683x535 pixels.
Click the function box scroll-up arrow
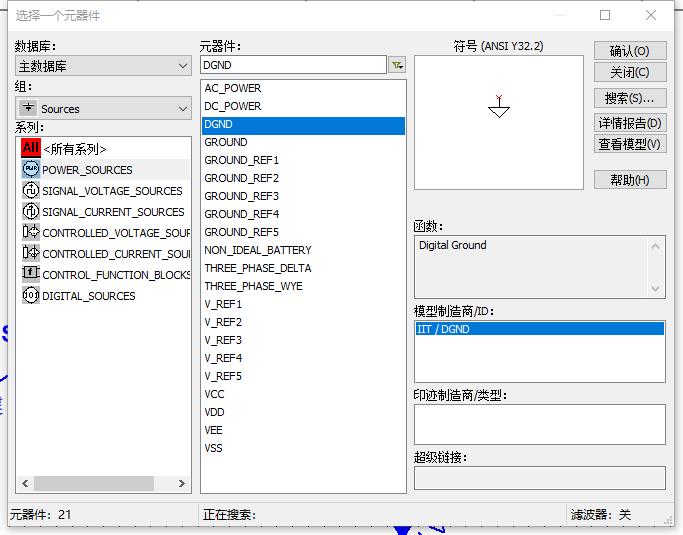coord(655,247)
